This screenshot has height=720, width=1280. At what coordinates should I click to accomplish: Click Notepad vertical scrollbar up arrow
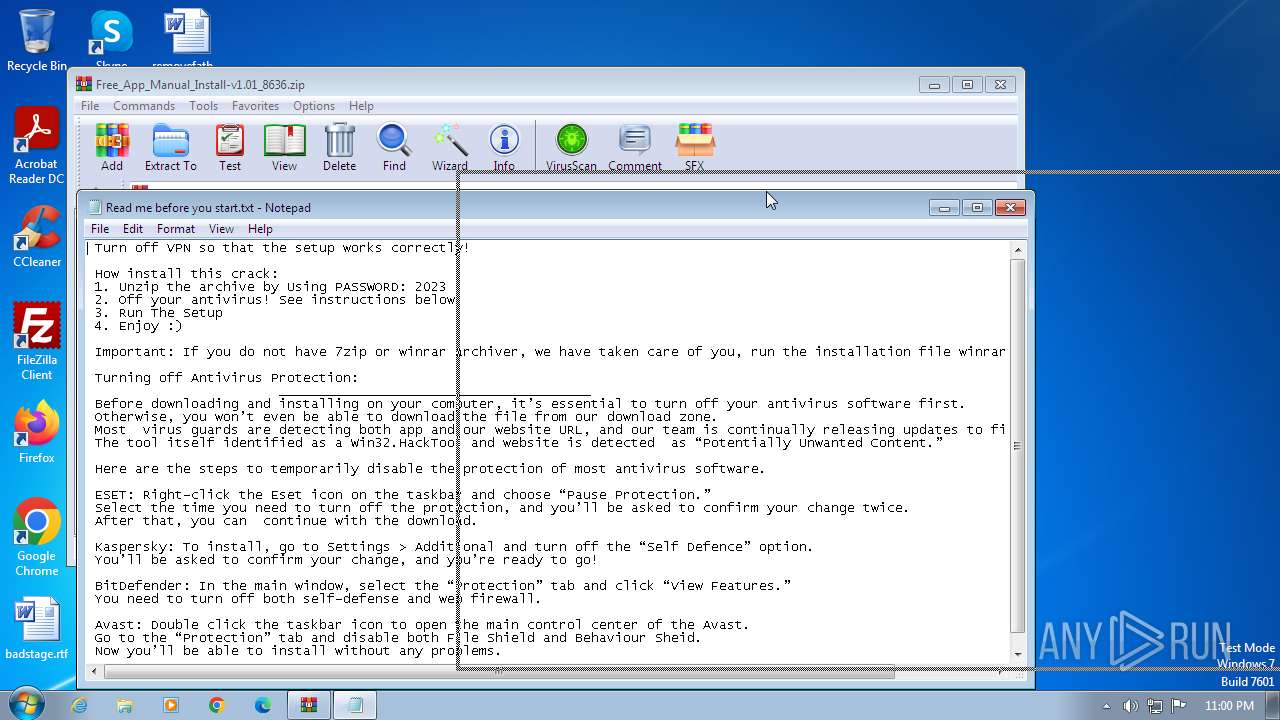1018,250
